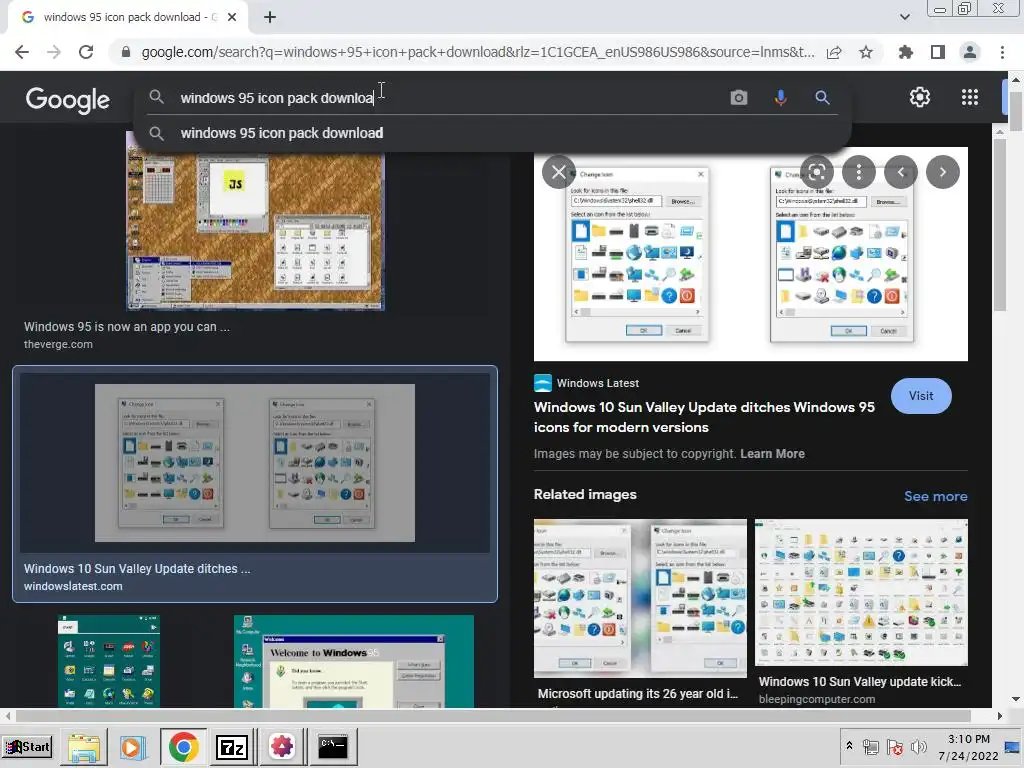Open Google quick settings gear
Screen dimensions: 1024x768
coord(920,97)
